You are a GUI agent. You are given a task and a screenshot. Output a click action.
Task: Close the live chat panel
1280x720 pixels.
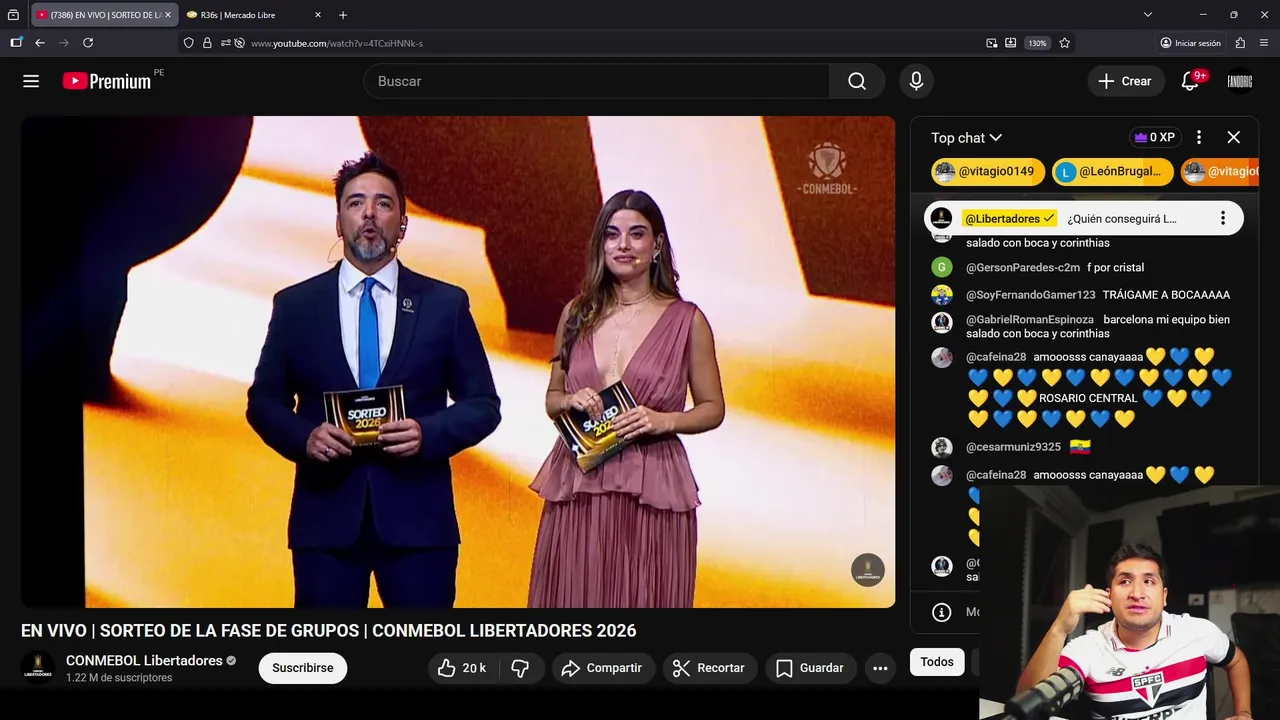click(1233, 138)
